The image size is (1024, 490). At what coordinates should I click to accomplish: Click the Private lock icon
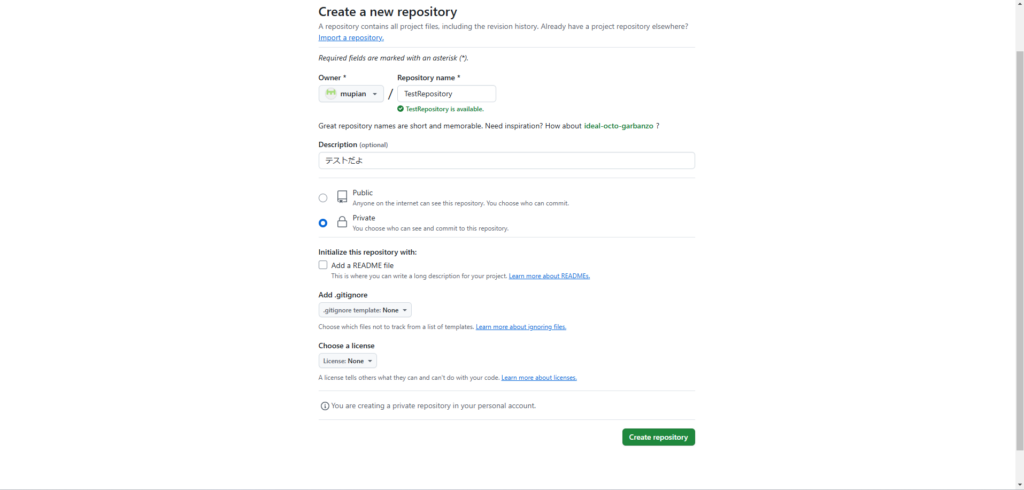point(342,222)
